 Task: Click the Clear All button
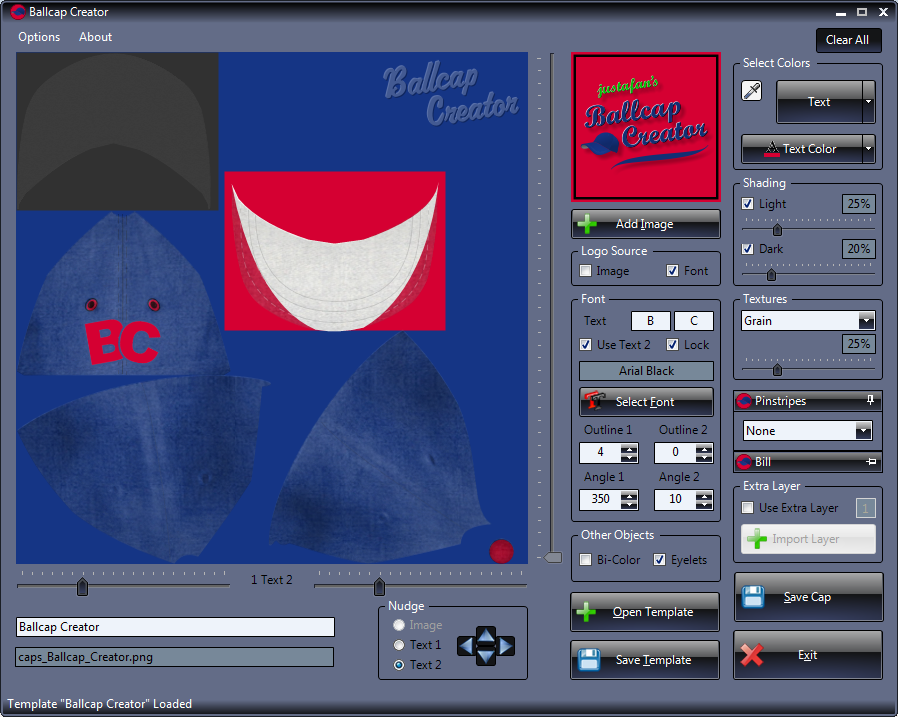847,40
